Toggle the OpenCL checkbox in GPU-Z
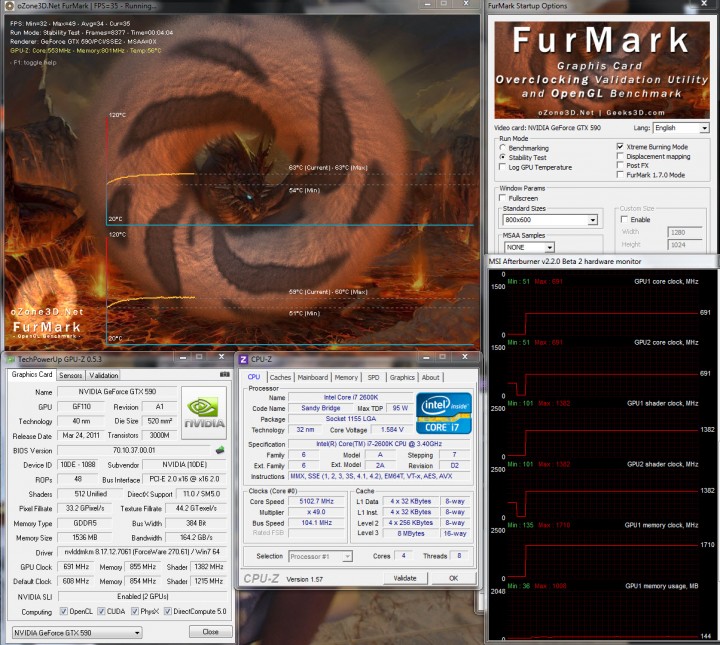 64,611
